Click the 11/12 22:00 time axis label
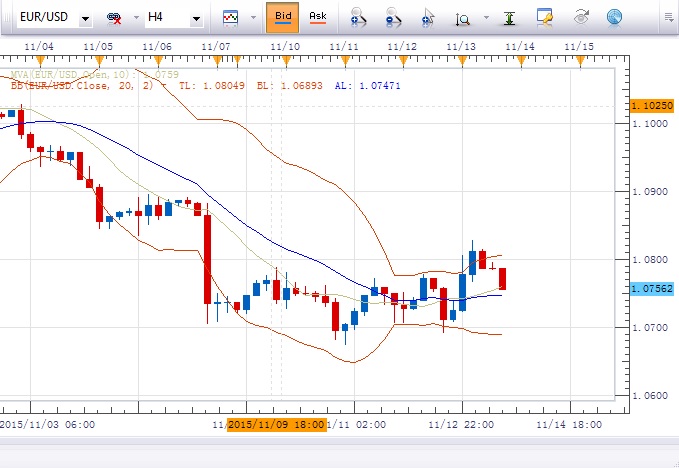 pos(461,425)
